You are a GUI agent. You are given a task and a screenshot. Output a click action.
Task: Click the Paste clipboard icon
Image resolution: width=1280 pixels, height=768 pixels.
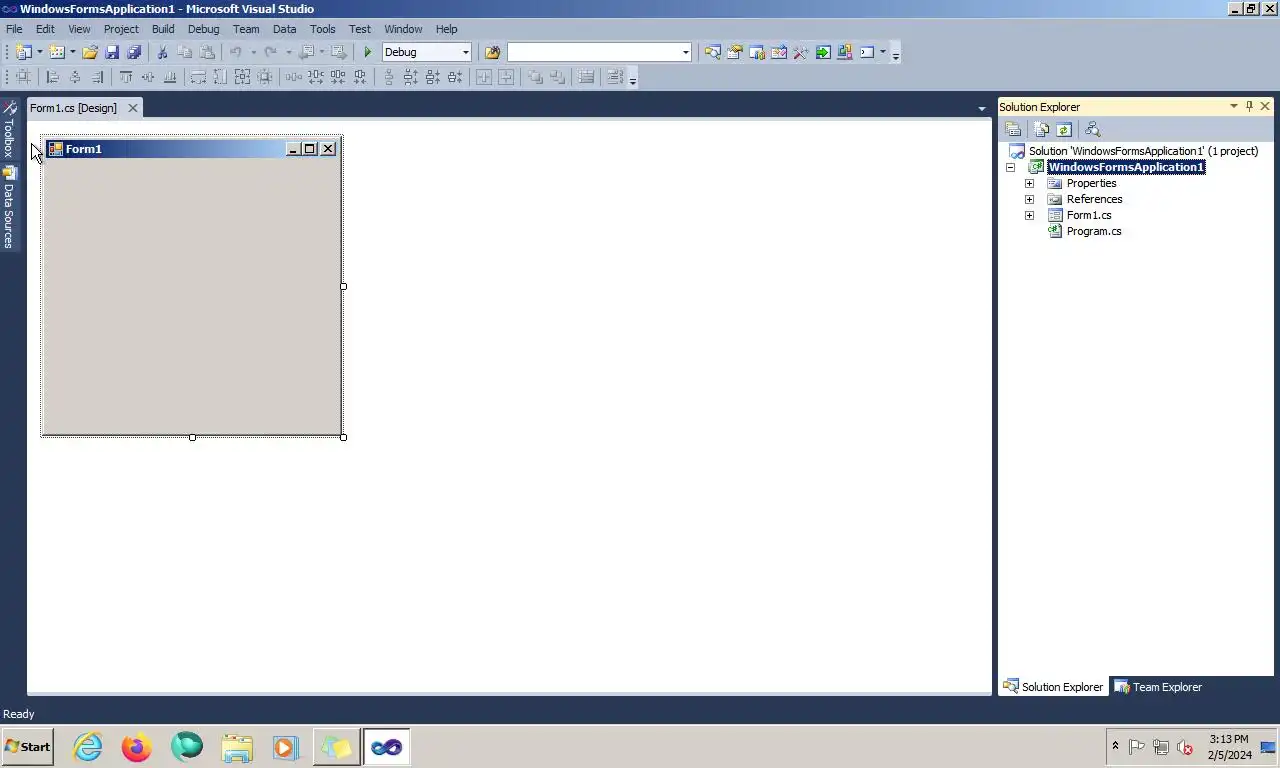(x=207, y=52)
